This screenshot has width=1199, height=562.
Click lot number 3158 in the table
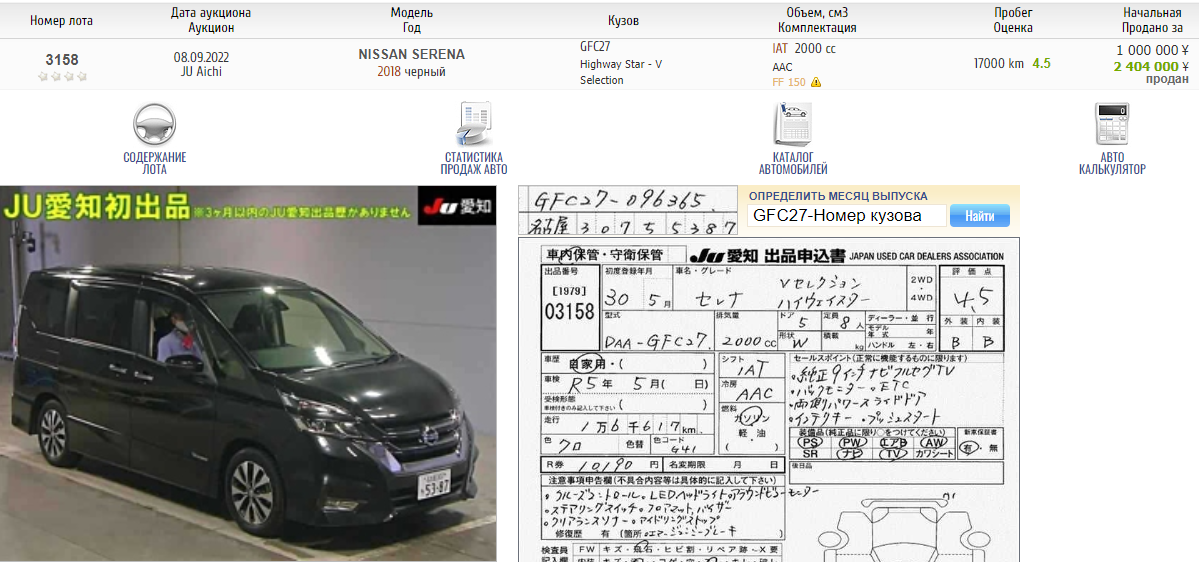[62, 60]
